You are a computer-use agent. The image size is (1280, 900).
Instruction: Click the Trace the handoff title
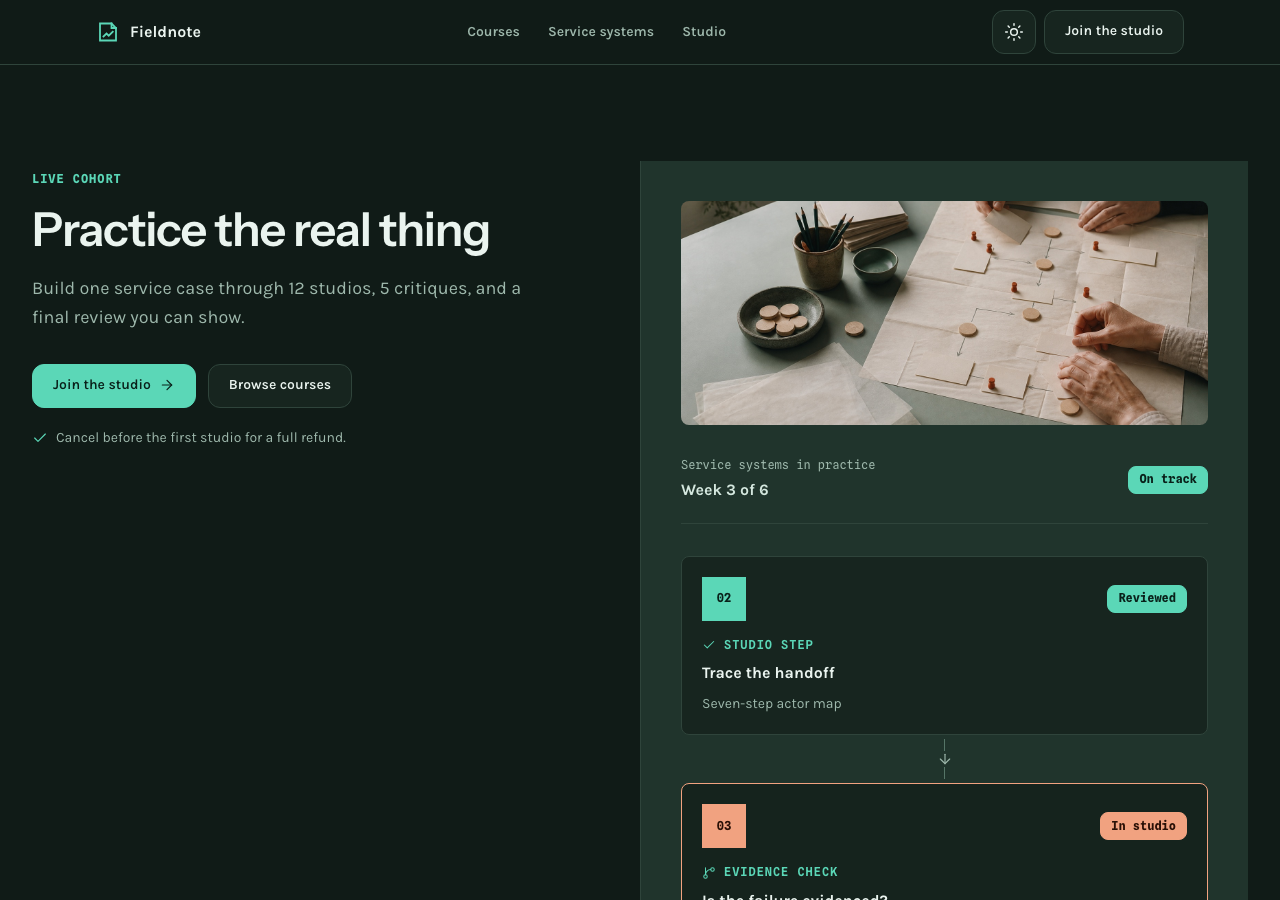[x=768, y=673]
